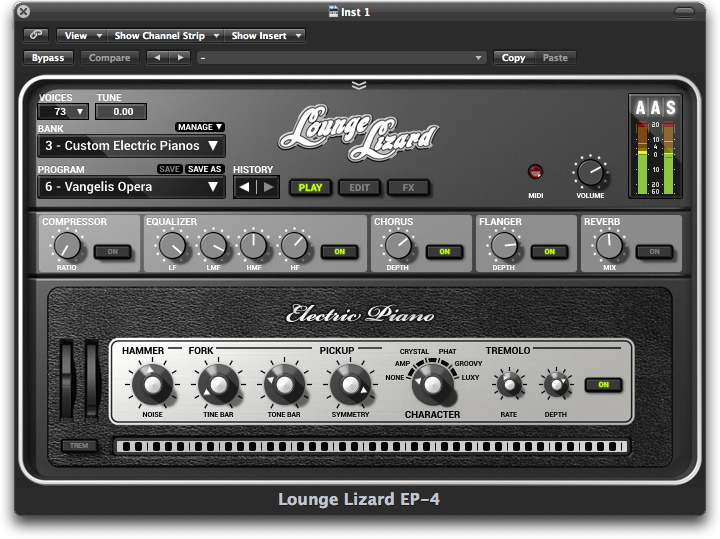Screen dimensions: 720x539
Task: Go to previous setting with left arrow
Action: [x=158, y=58]
